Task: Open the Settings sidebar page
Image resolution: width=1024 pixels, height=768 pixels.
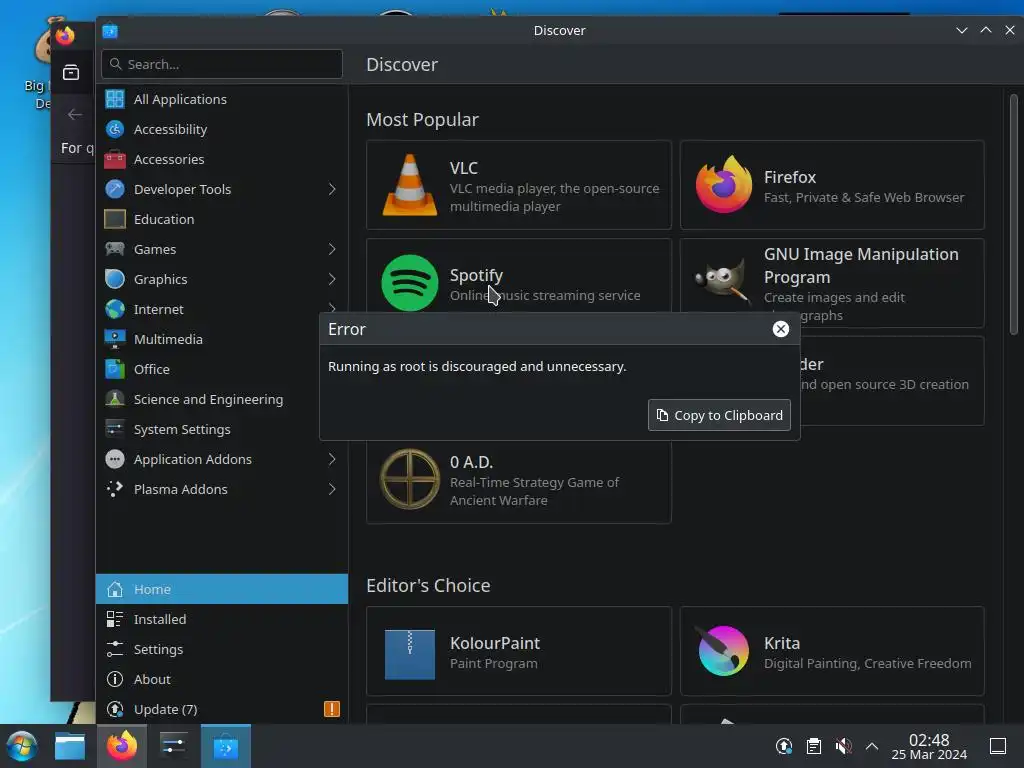Action: 222,649
